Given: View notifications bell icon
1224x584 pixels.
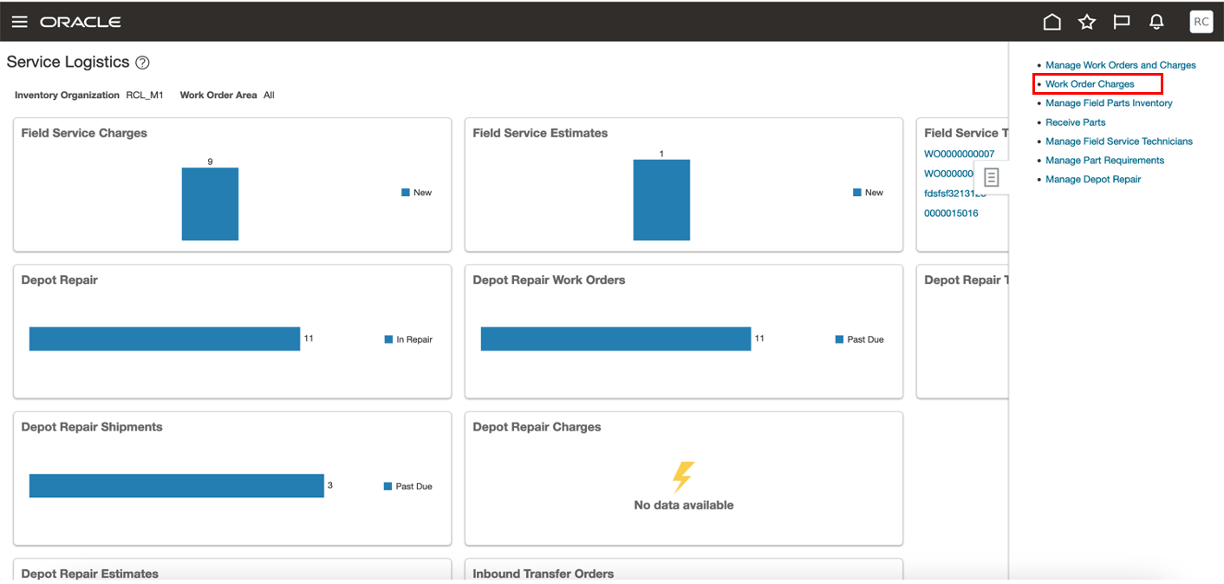Looking at the screenshot, I should (x=1157, y=21).
